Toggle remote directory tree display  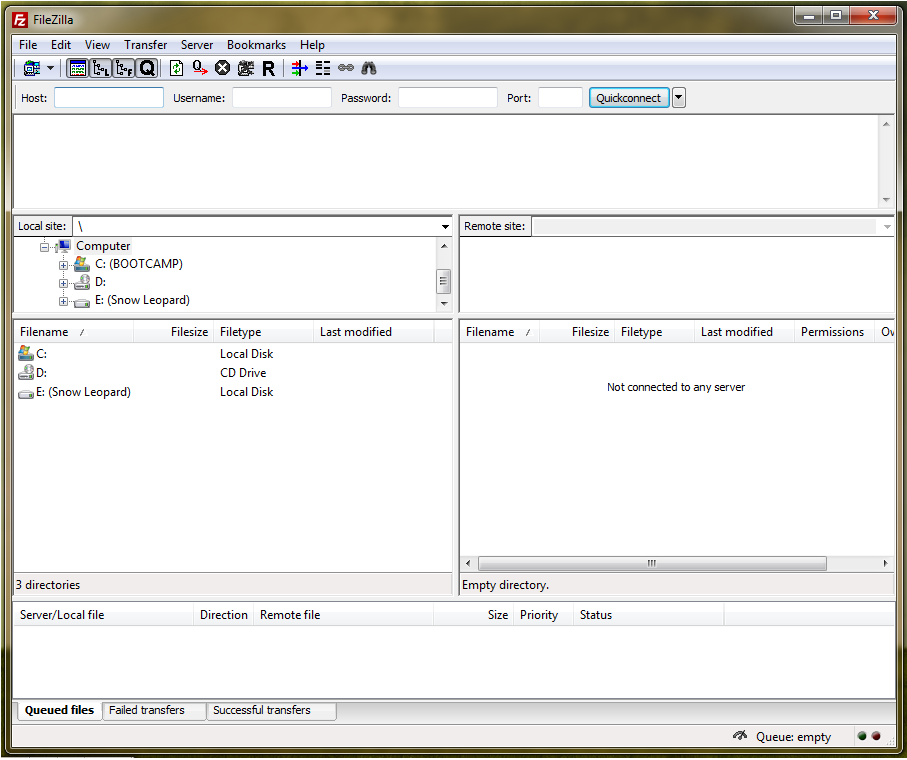[124, 68]
